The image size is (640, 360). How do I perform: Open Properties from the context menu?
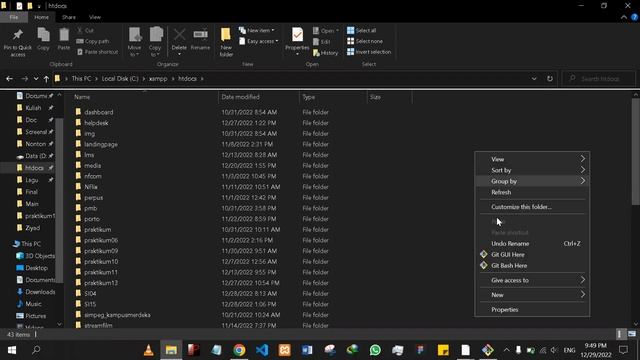point(533,310)
